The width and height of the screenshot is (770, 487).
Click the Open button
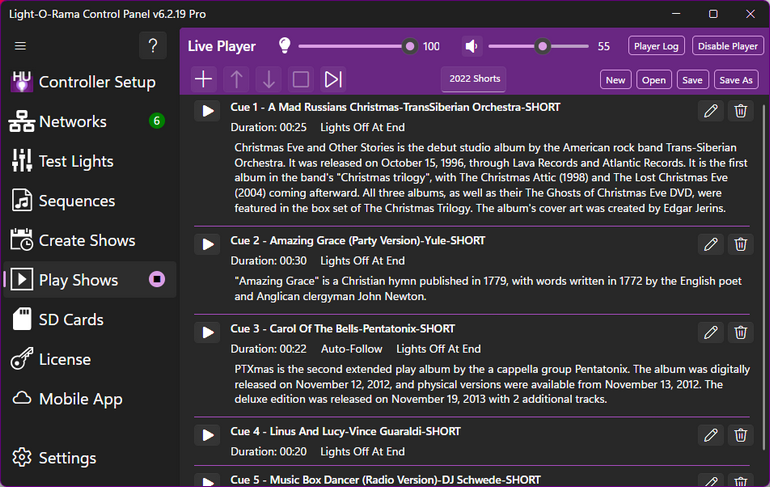pyautogui.click(x=654, y=80)
